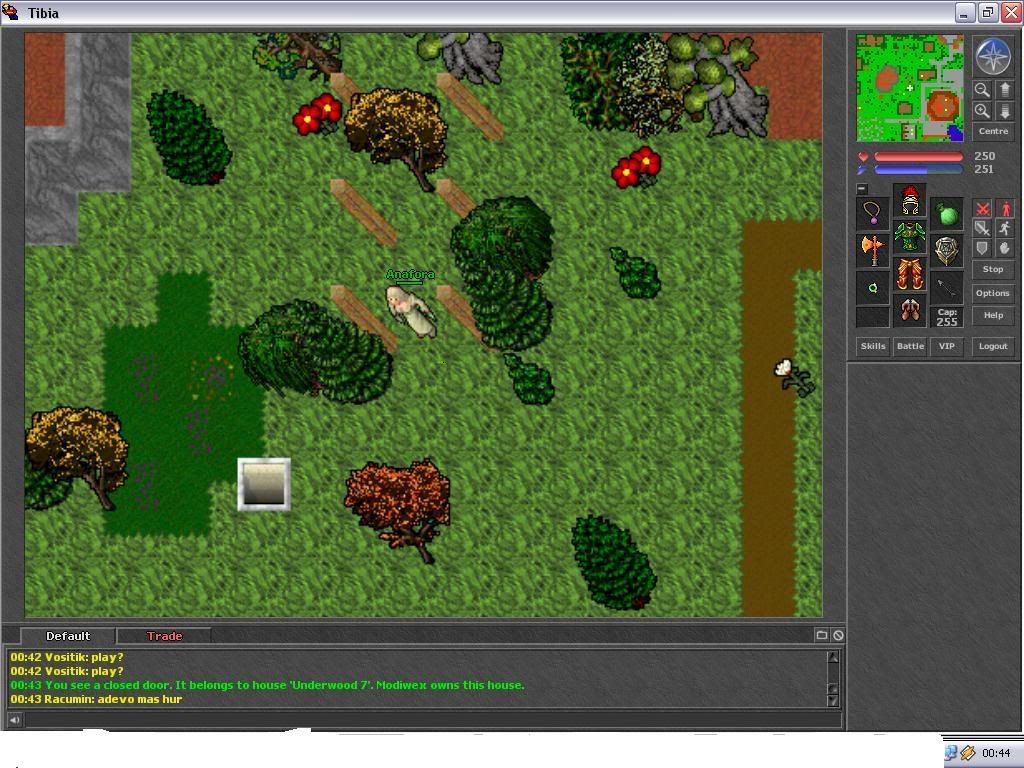Click the character Anafora in the game view
Screen dimensions: 1024x768
[x=411, y=312]
